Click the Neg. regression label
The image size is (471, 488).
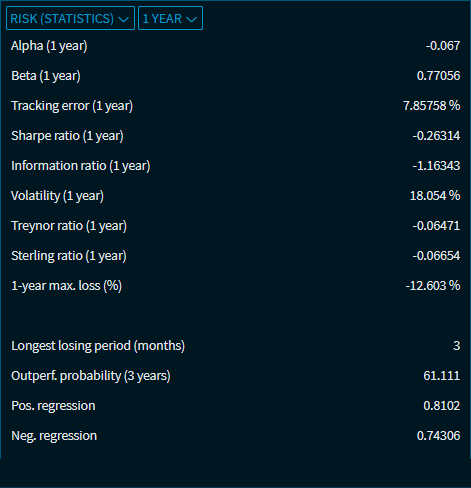coord(54,436)
